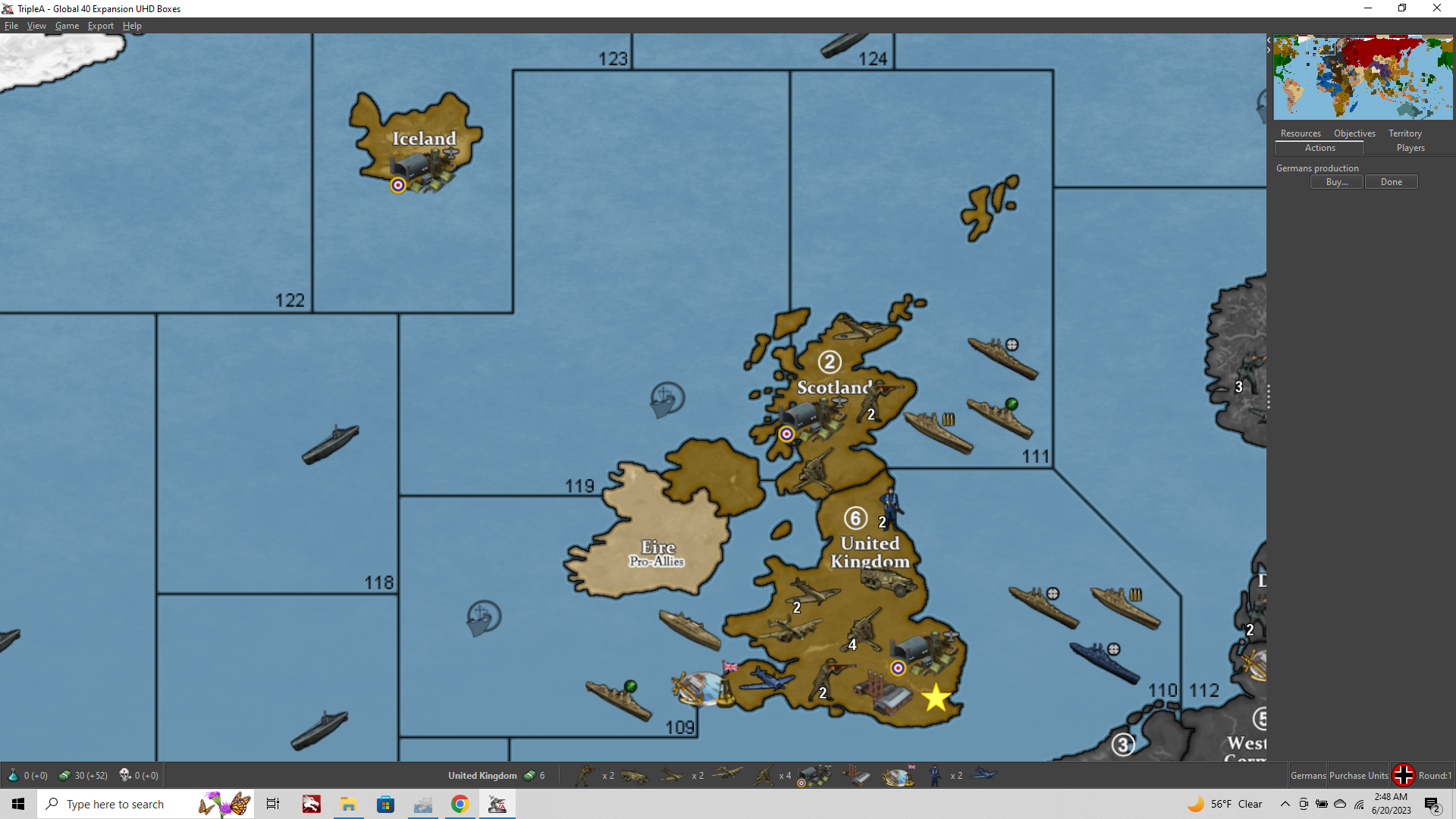The image size is (1456, 819).
Task: Click the map/side panel divider handle
Action: [1268, 397]
